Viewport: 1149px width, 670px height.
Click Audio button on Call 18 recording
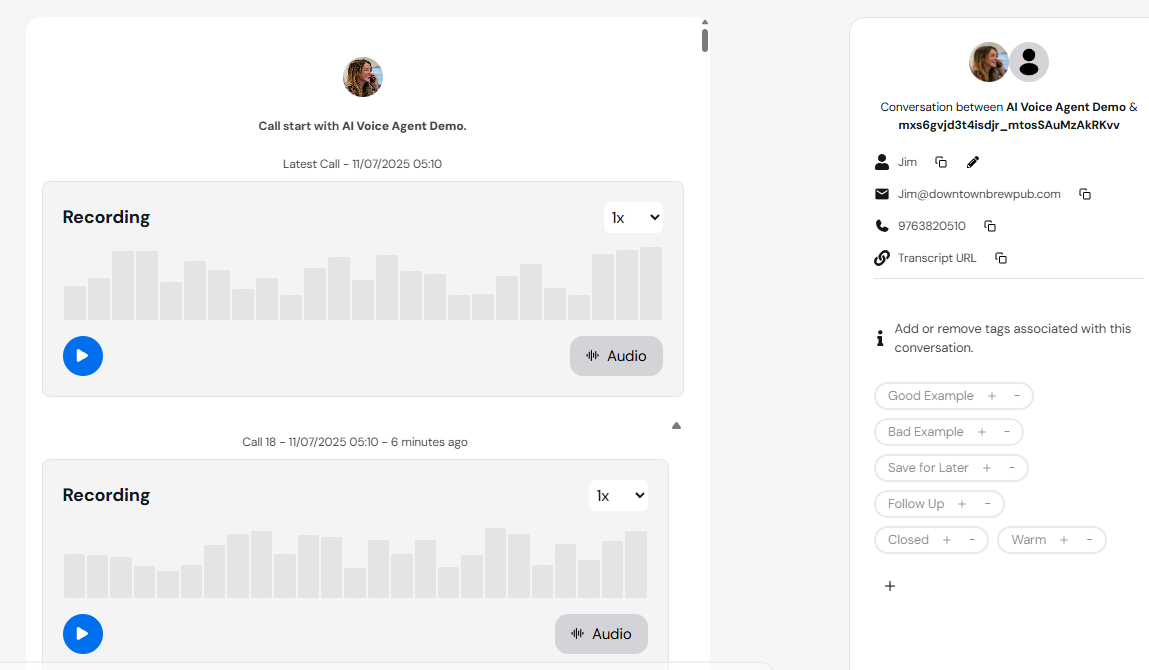601,634
